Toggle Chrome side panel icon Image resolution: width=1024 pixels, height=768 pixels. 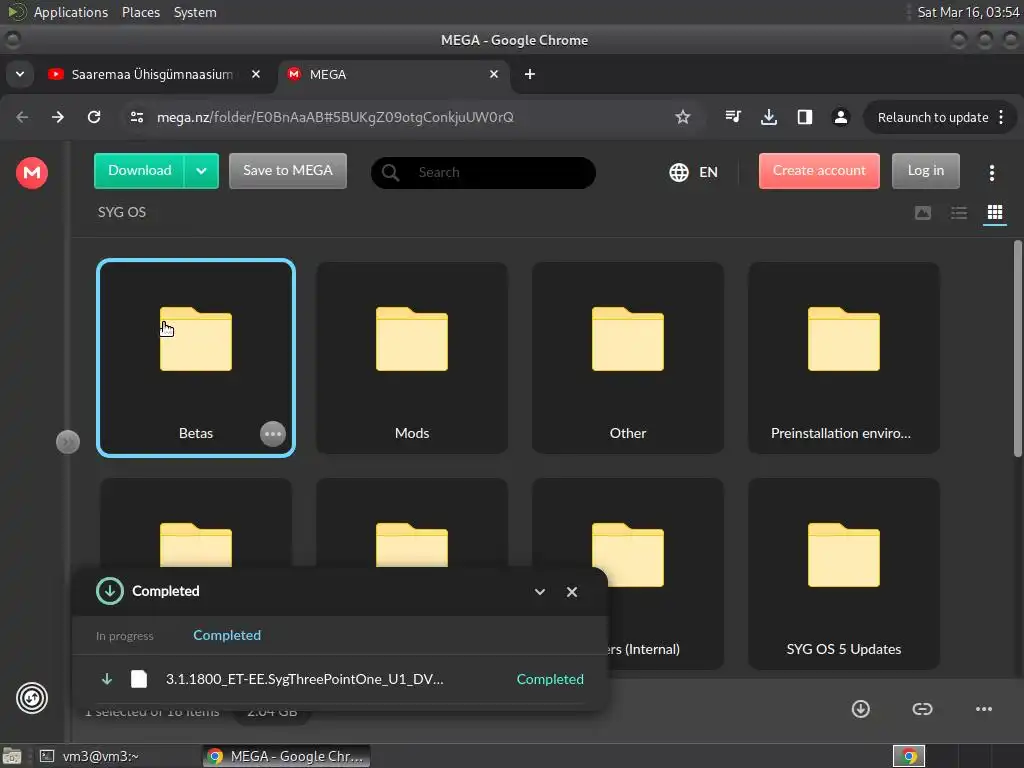[x=805, y=117]
